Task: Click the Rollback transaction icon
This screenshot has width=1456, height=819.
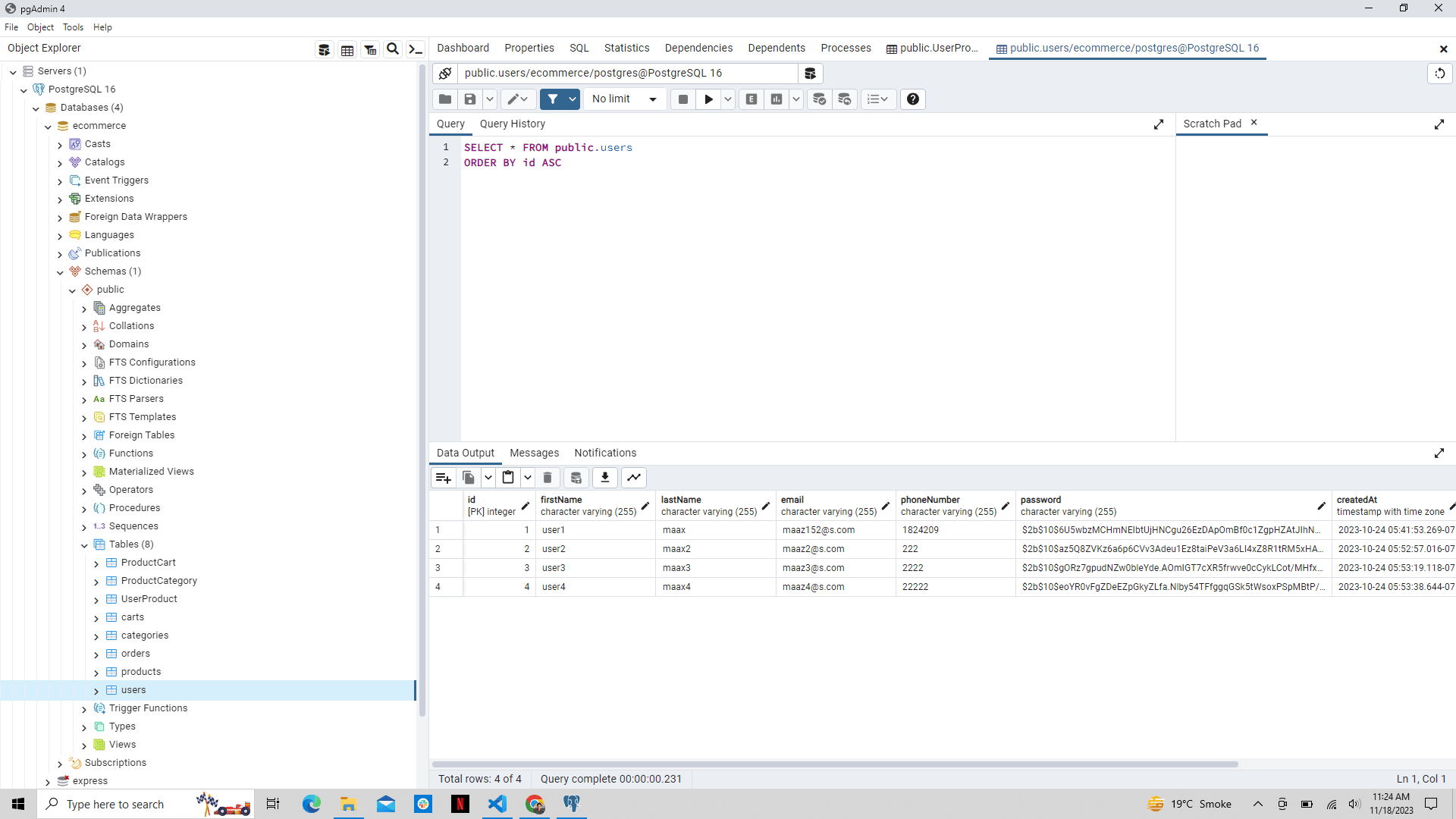Action: point(844,99)
